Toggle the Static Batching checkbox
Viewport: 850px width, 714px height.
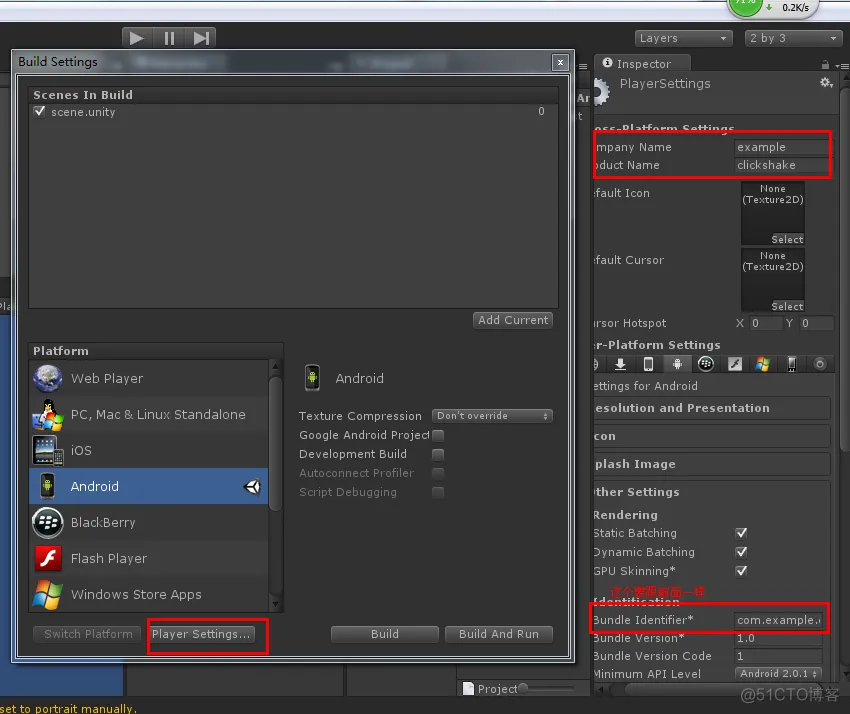click(x=741, y=533)
